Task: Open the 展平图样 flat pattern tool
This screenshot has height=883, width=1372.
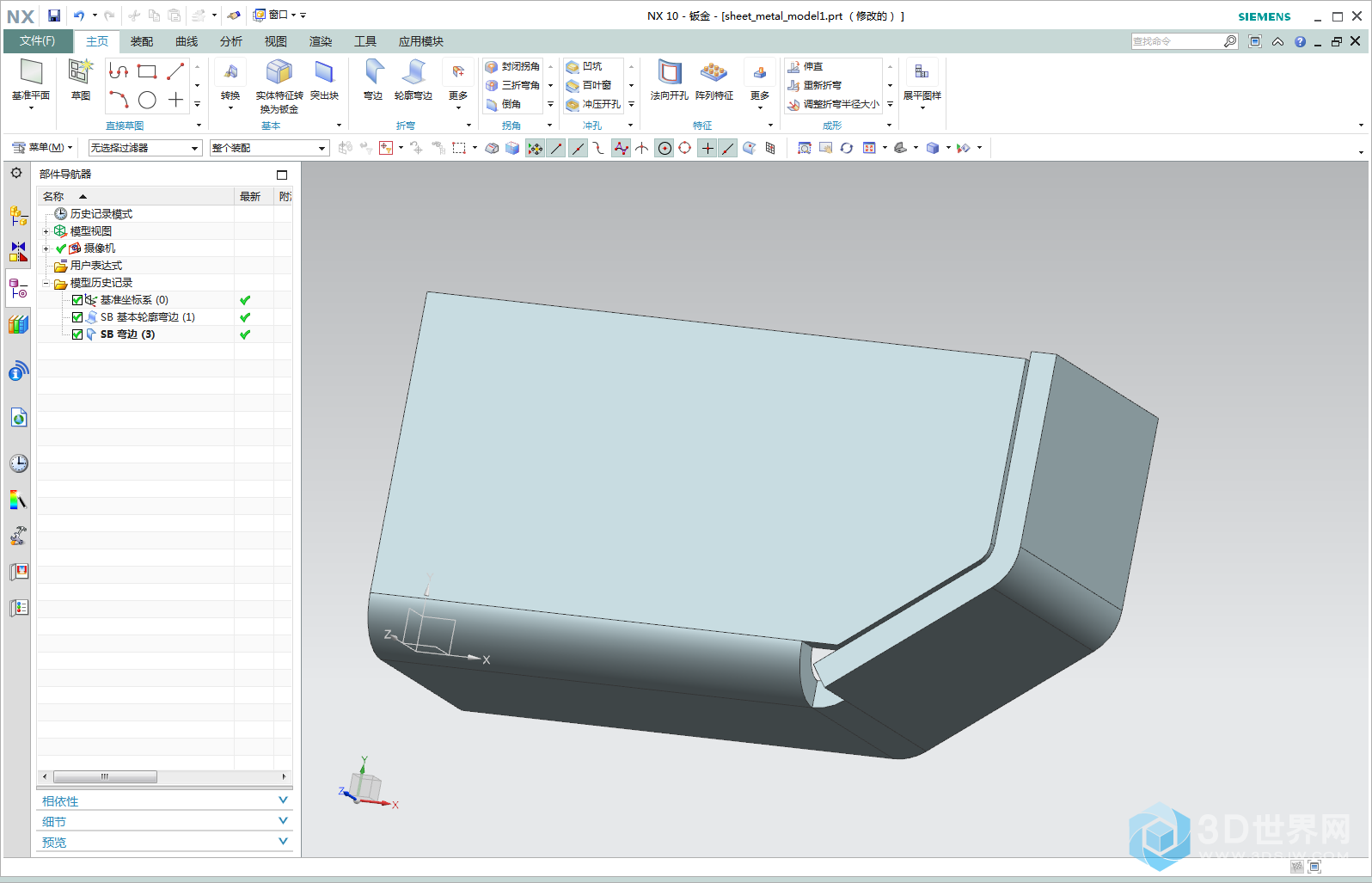Action: (922, 84)
